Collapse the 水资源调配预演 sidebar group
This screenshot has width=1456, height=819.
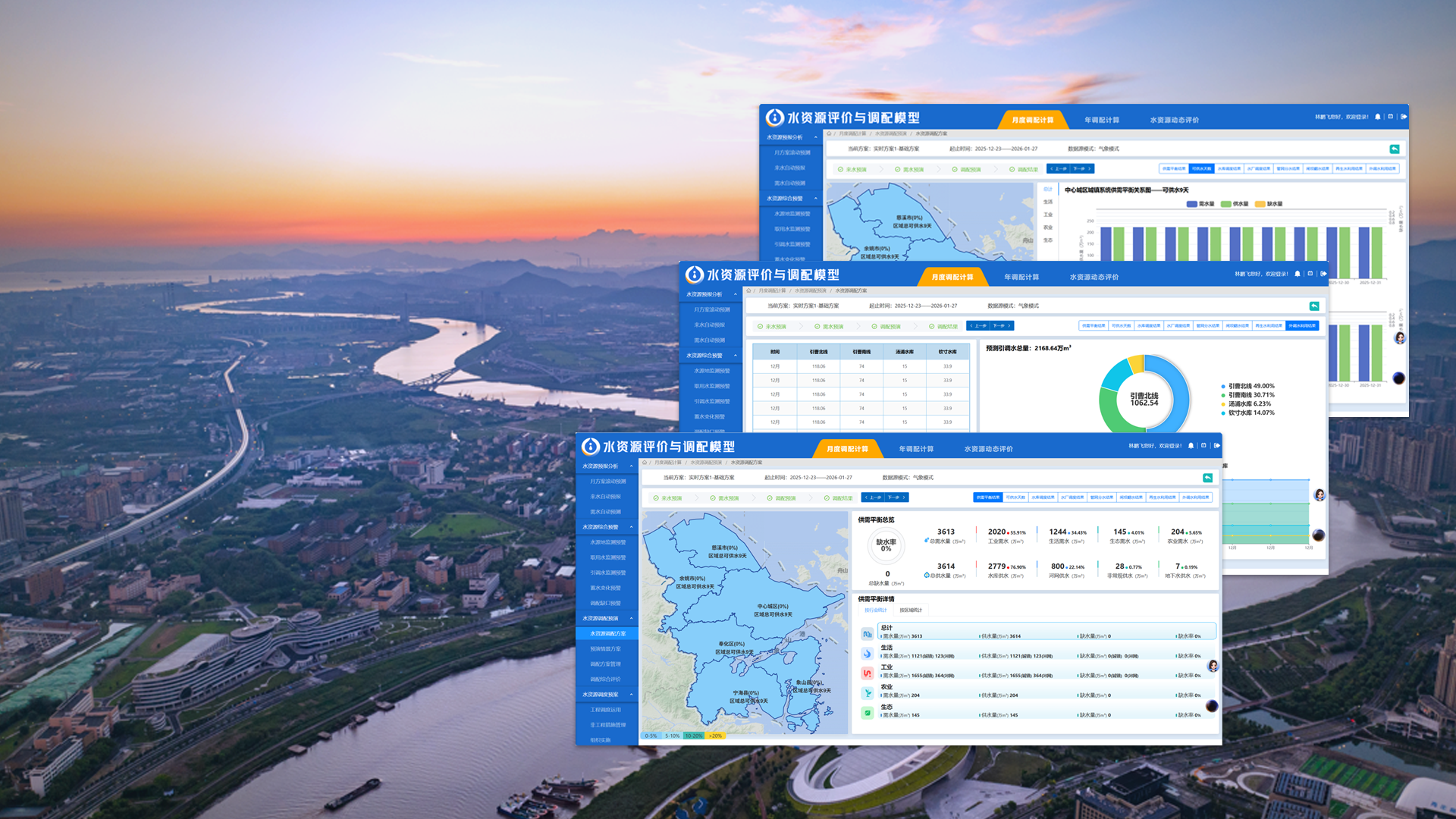pos(631,618)
